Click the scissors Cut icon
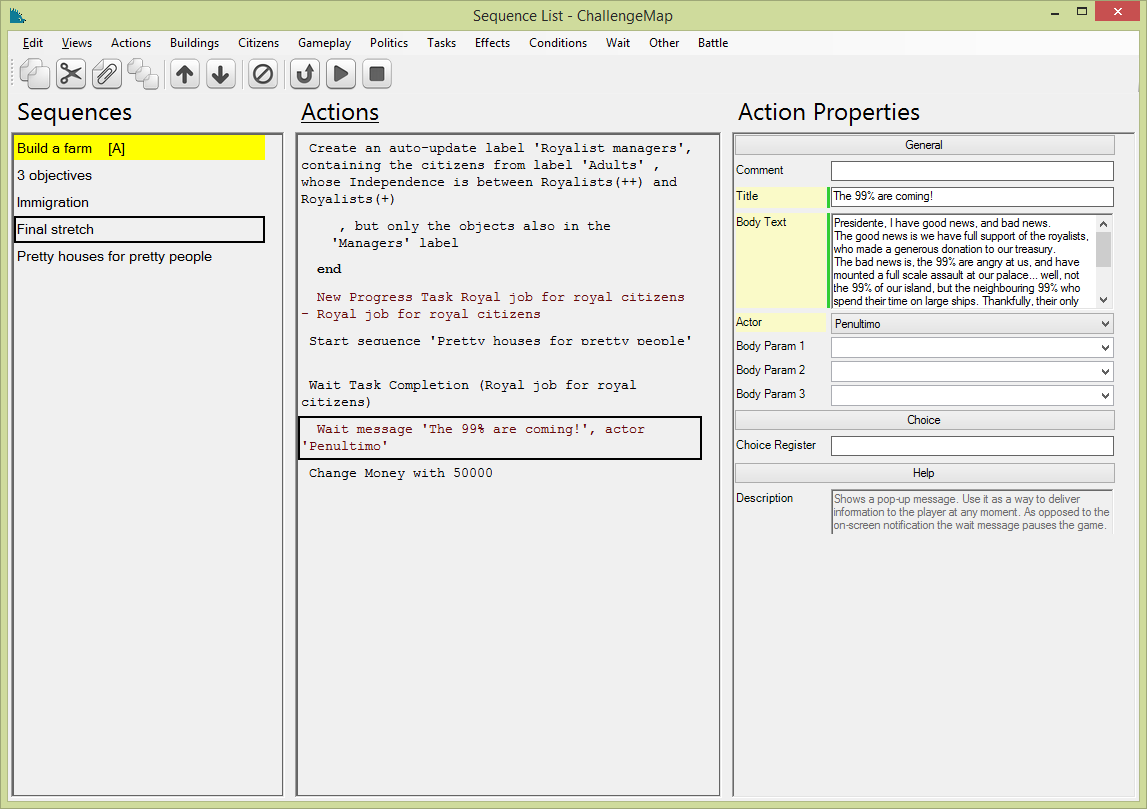 tap(70, 74)
